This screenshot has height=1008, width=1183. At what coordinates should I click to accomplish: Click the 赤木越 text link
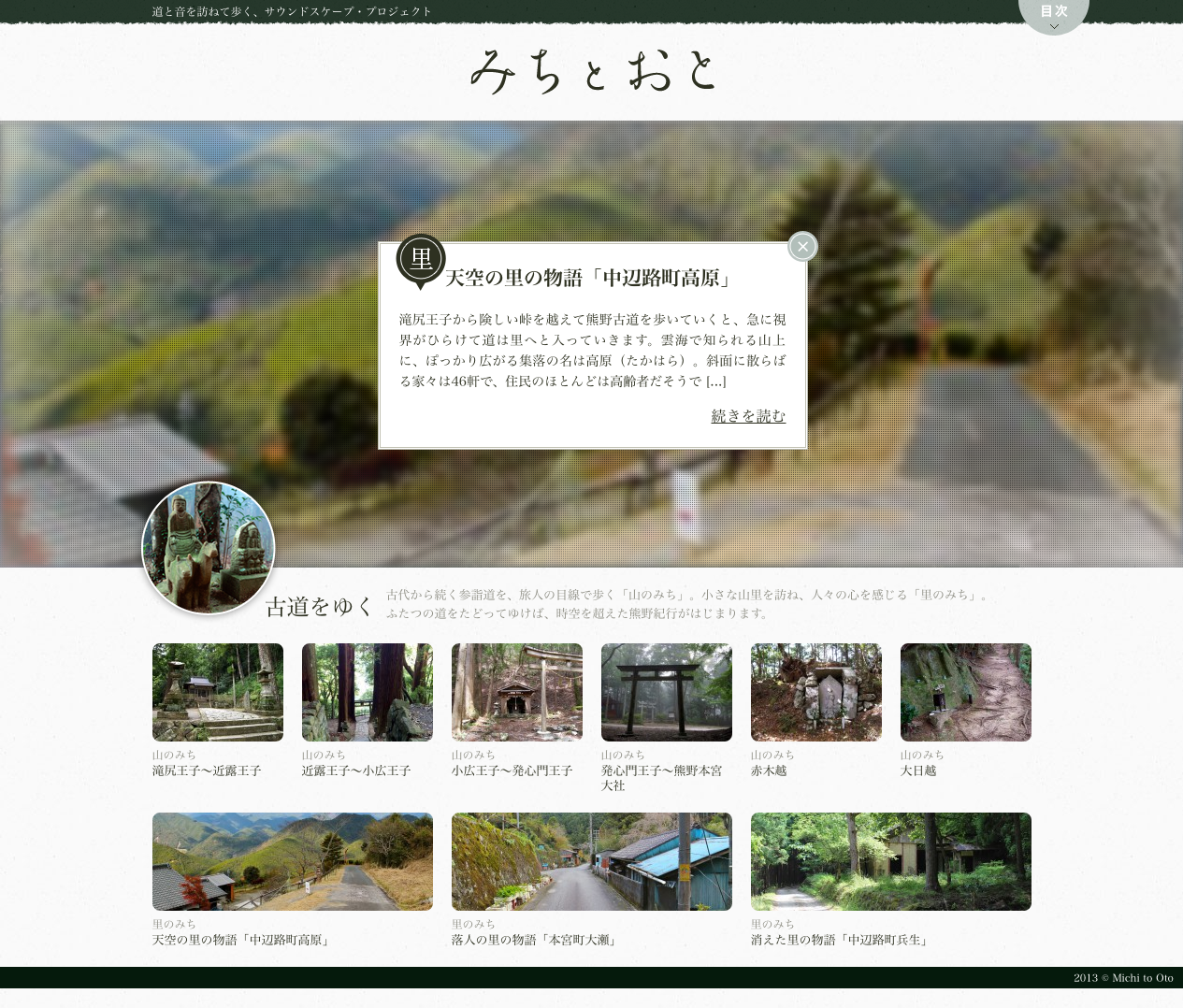coord(769,770)
